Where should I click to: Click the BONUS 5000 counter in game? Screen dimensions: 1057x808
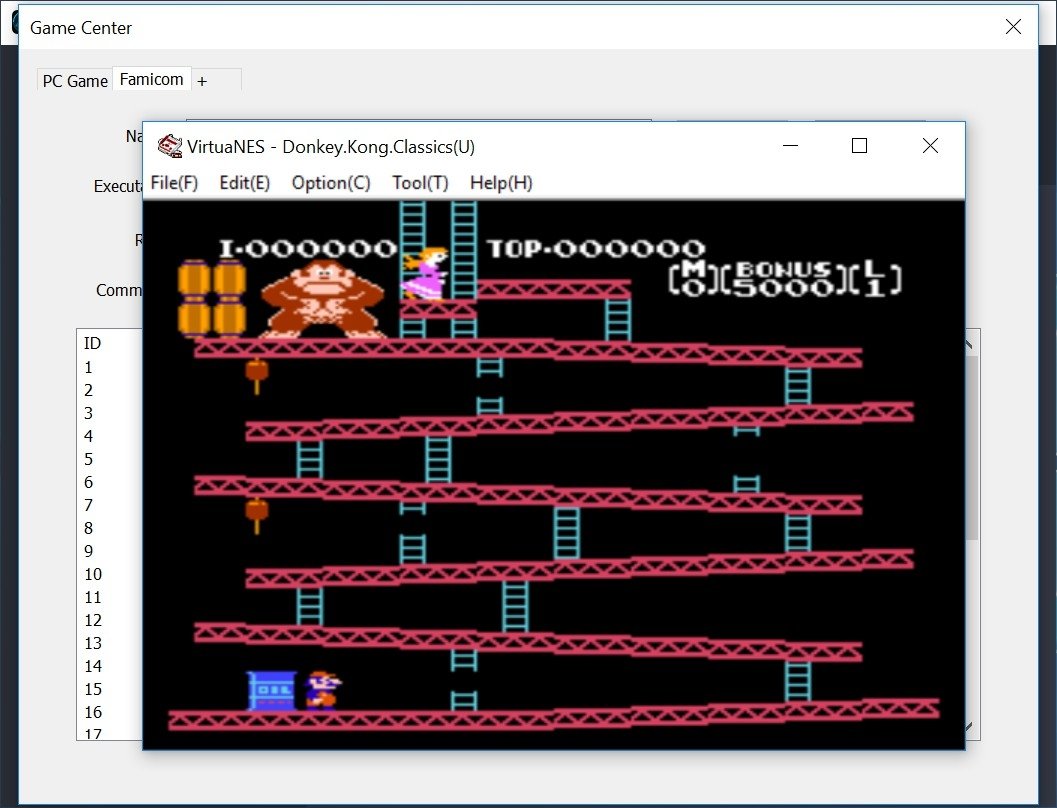pos(783,278)
